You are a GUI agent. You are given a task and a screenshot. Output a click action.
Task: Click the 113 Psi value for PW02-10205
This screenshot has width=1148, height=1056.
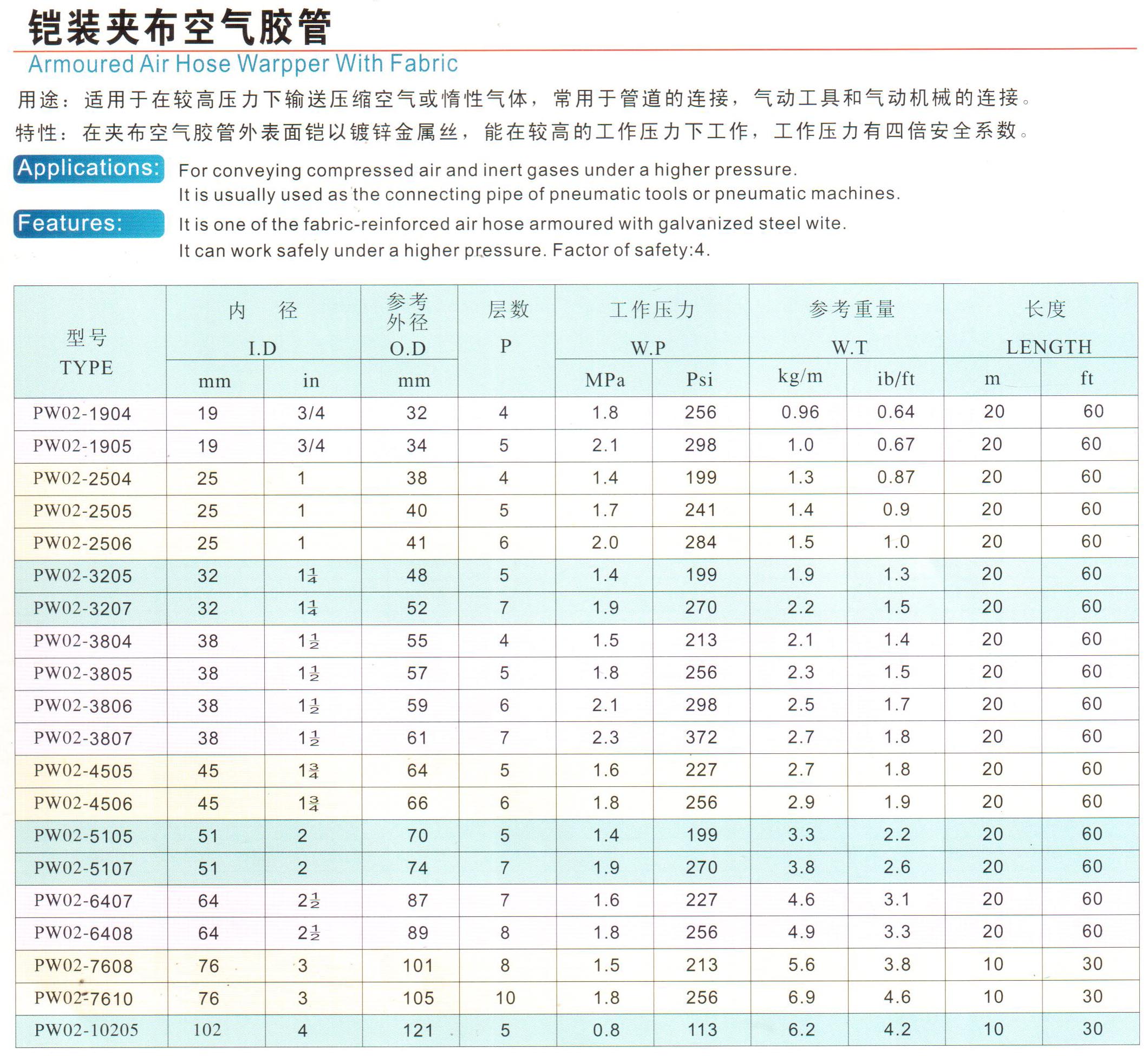[x=702, y=1029]
